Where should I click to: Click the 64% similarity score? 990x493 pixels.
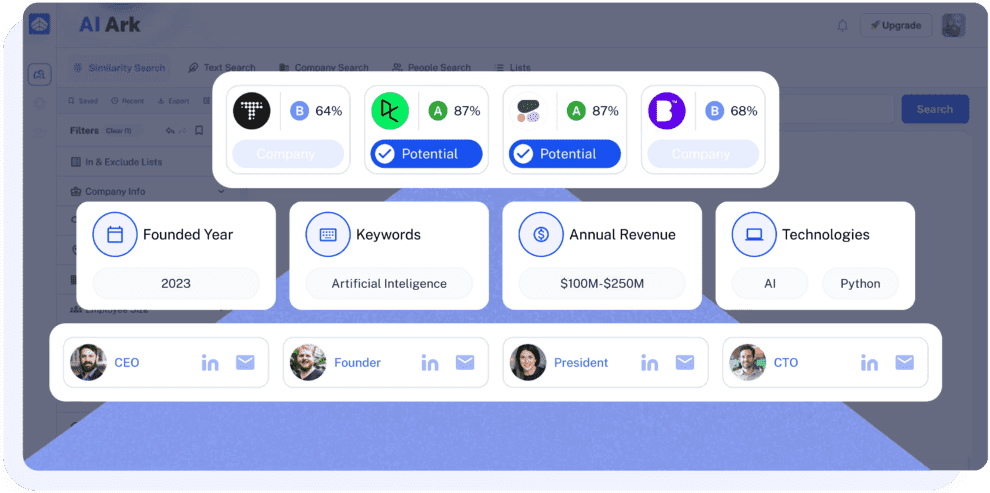click(x=329, y=111)
